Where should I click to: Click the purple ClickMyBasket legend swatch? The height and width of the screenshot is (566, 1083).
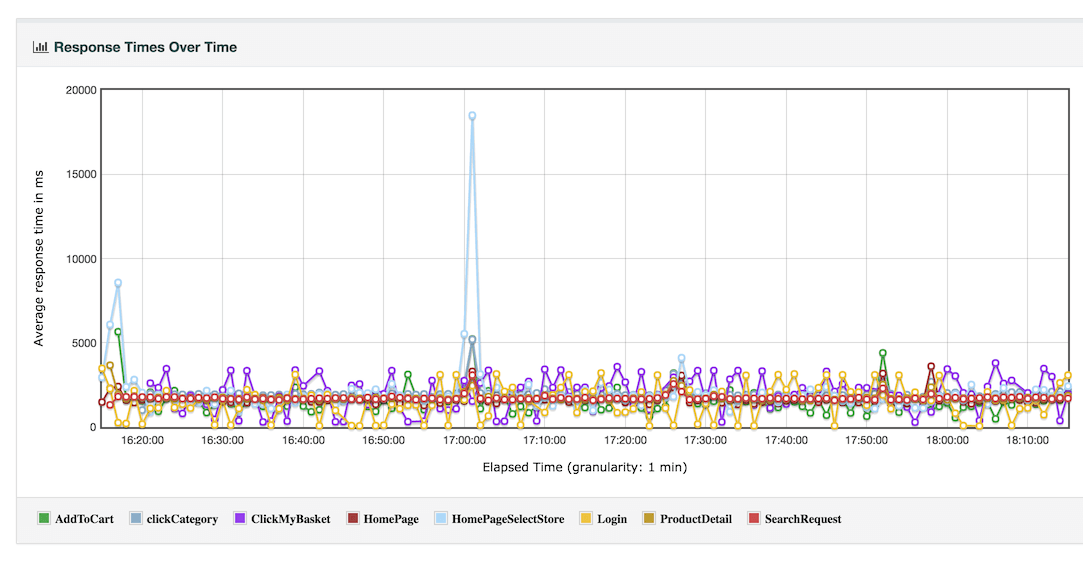[240, 519]
